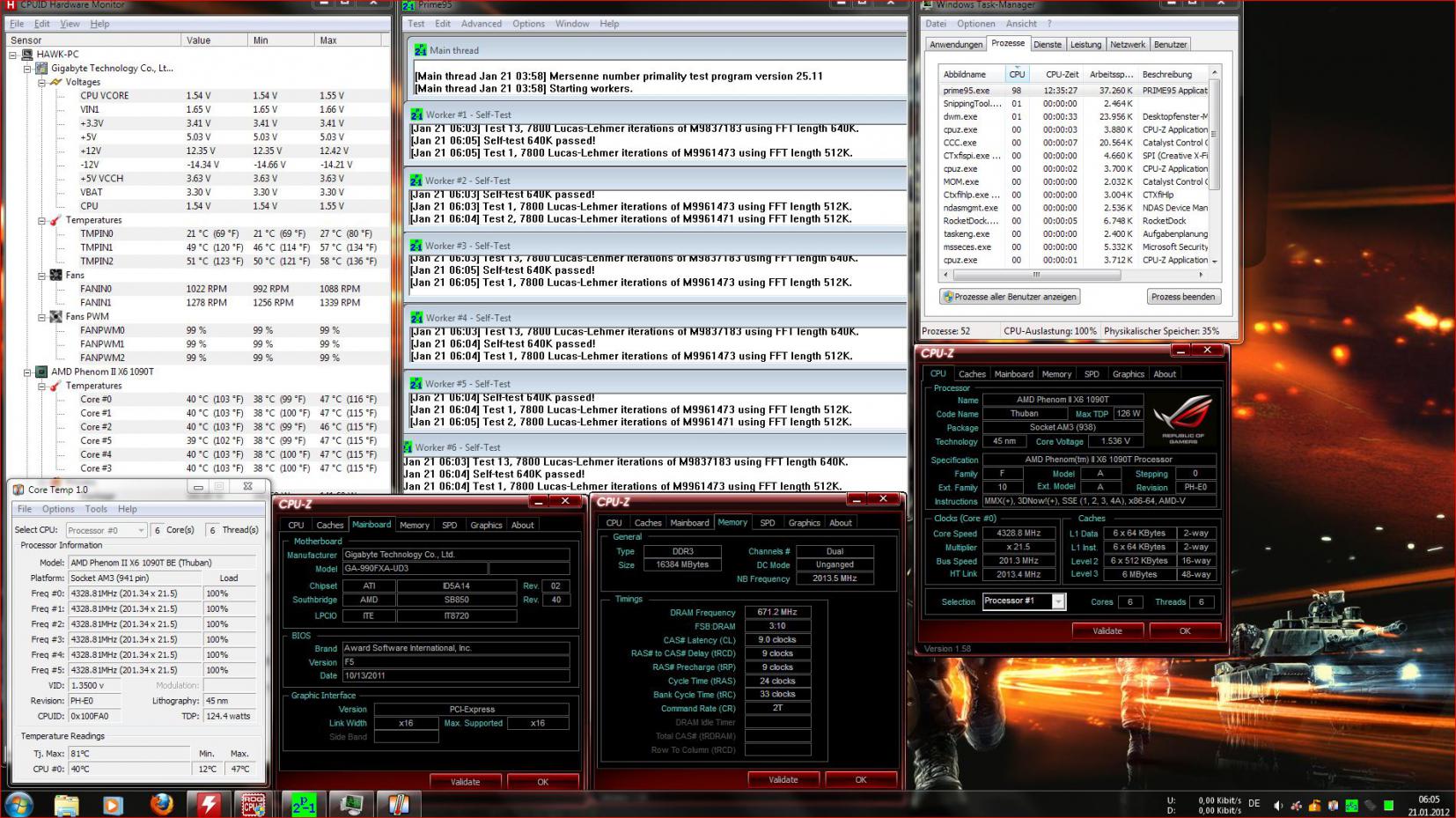Switch to HWMonitor lightning taskbar icon
Screen dimensions: 1456x818
[x=209, y=804]
